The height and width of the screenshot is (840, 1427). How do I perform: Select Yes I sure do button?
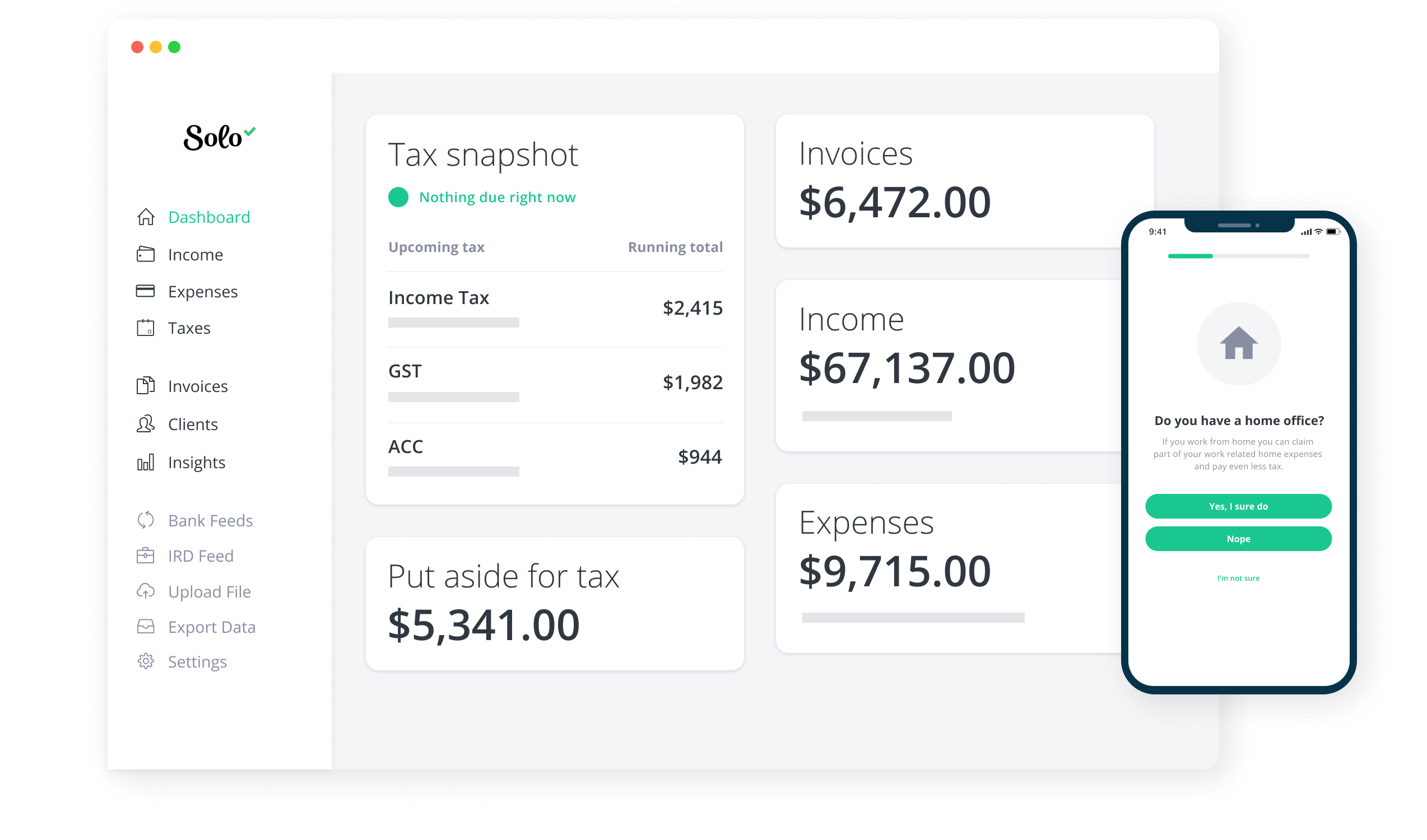point(1239,506)
